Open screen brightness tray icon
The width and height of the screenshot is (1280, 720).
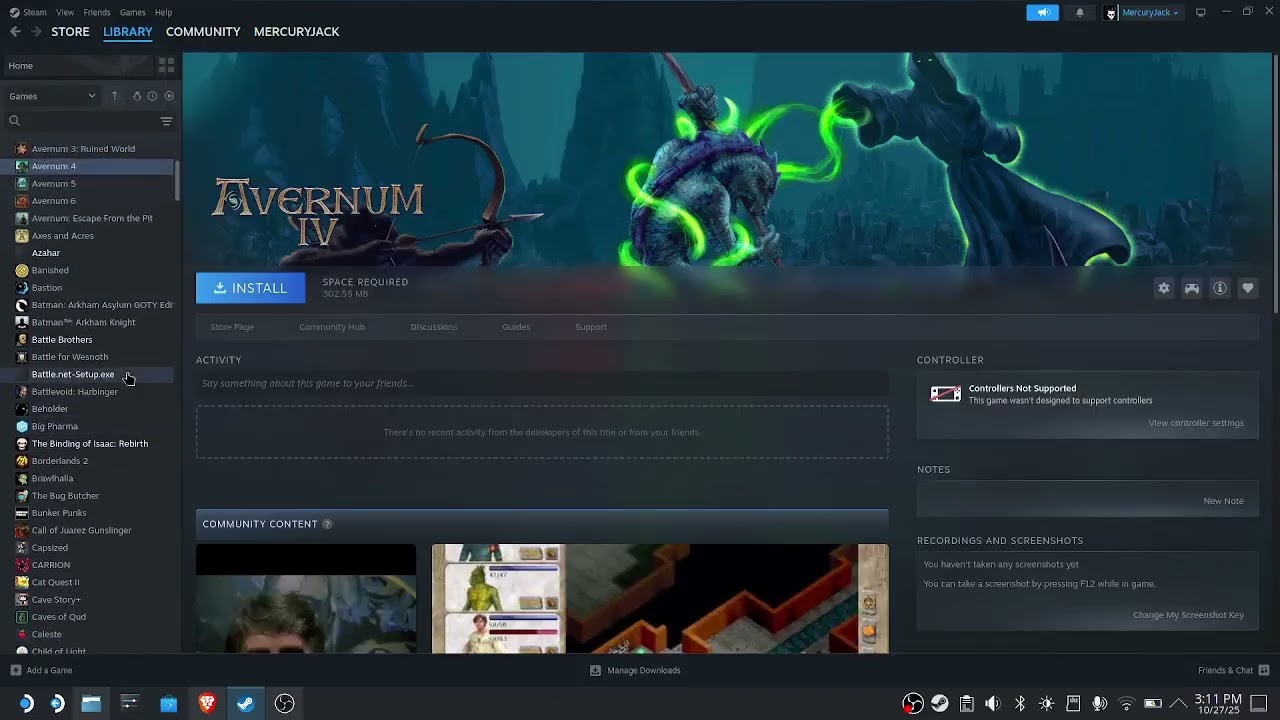1046,703
